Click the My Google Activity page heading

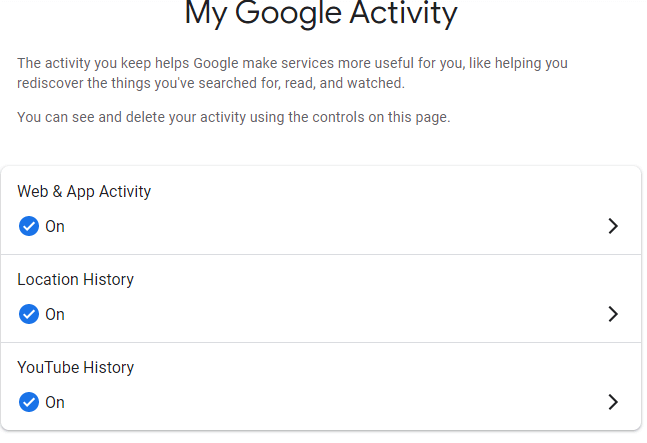tap(321, 14)
